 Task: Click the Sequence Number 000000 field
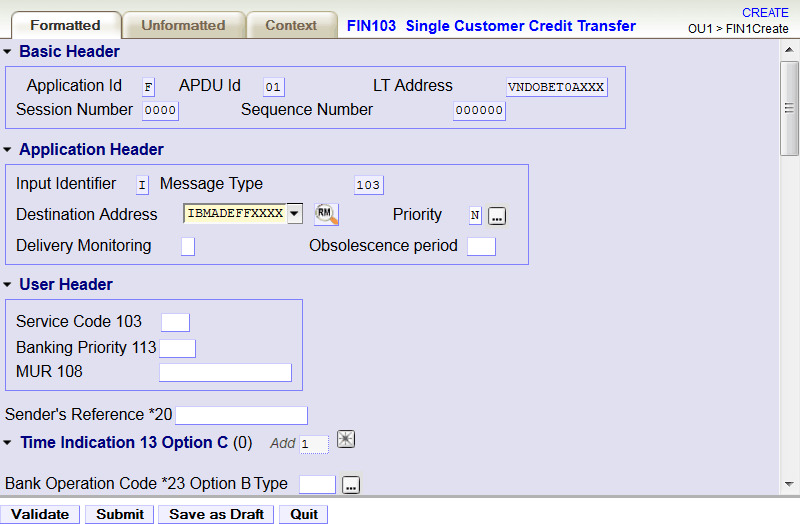479,111
